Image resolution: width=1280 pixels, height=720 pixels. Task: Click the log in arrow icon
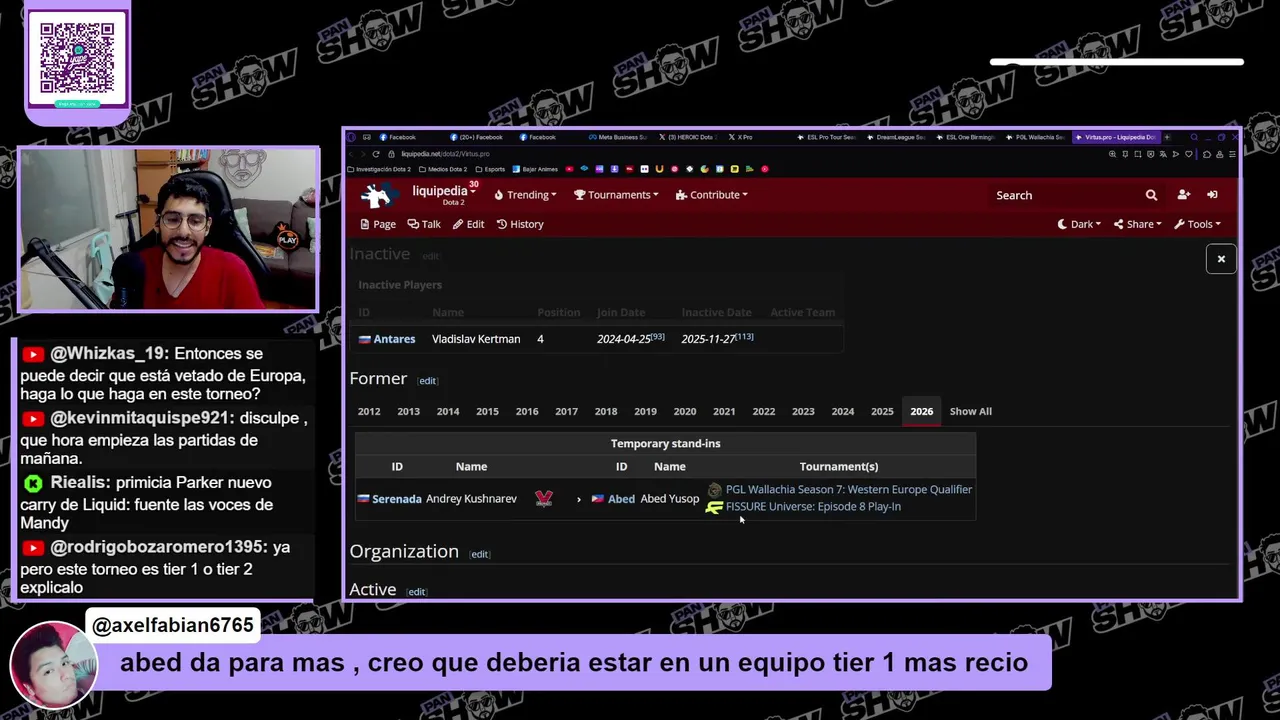[x=1212, y=195]
